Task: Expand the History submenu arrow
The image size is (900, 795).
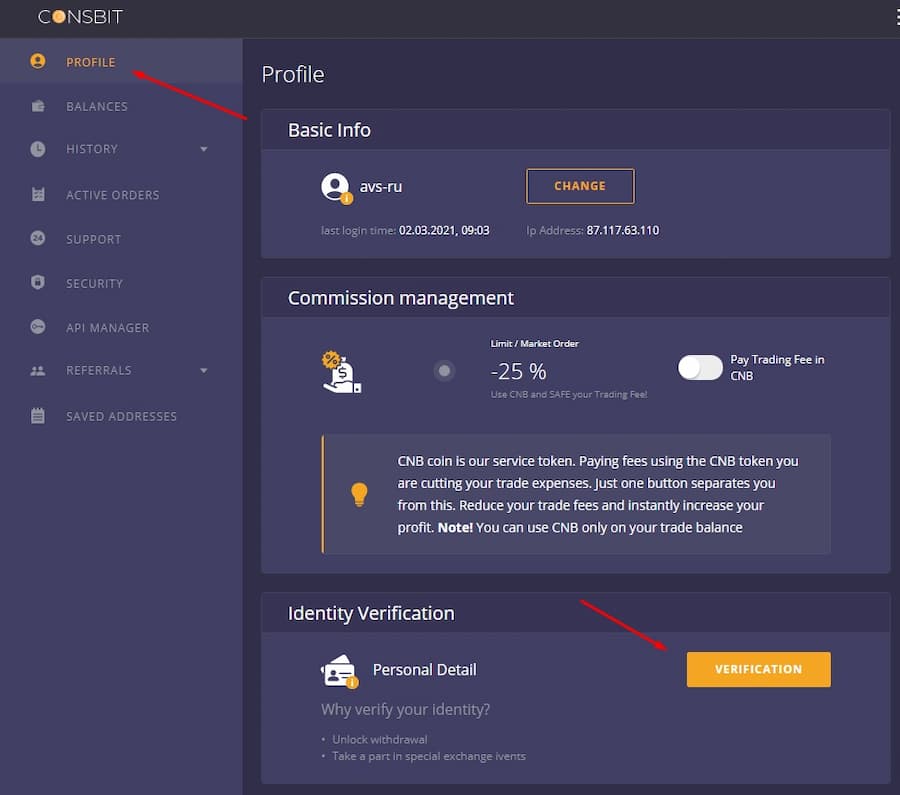Action: pos(204,149)
